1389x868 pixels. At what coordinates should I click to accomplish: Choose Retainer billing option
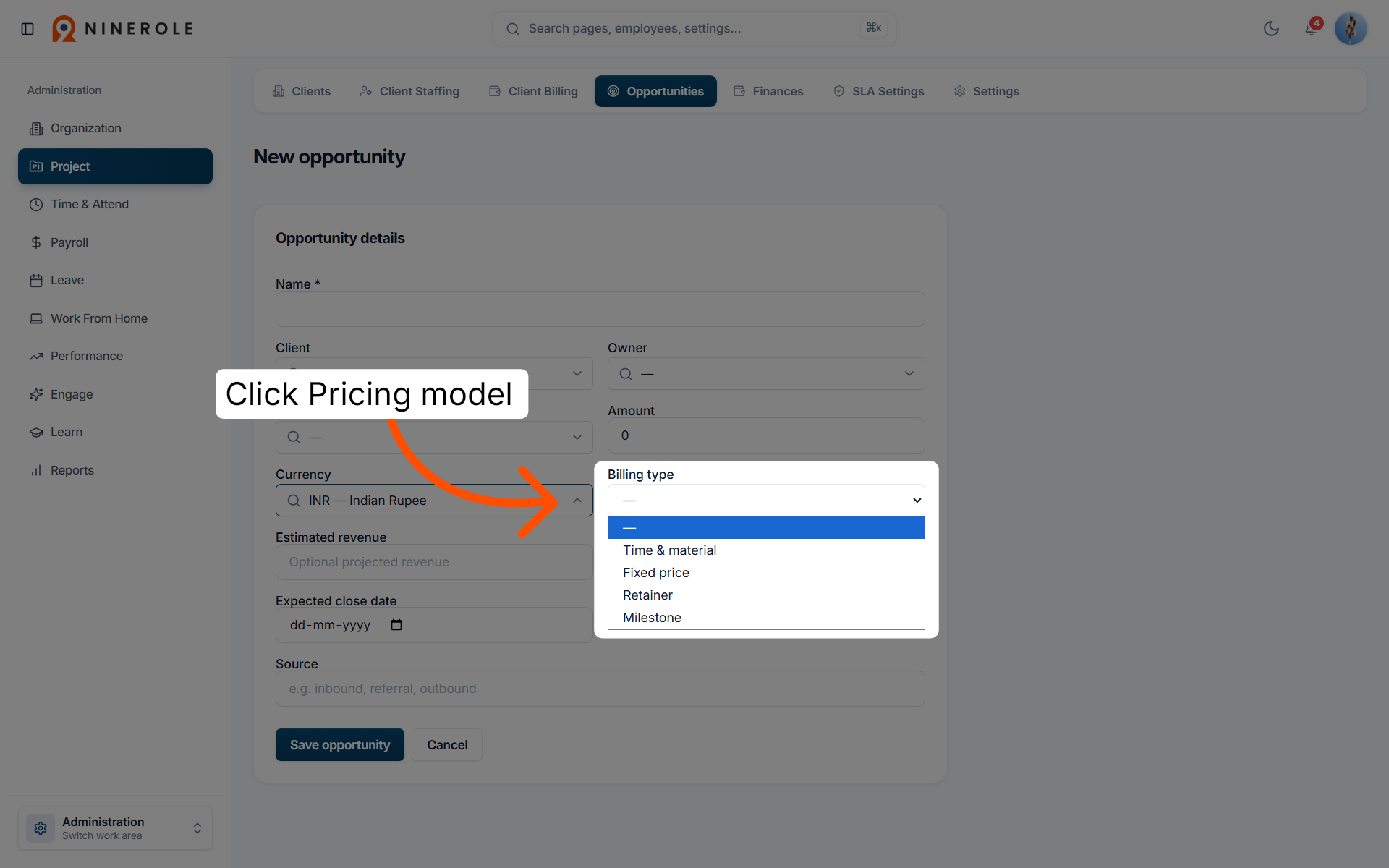point(766,595)
